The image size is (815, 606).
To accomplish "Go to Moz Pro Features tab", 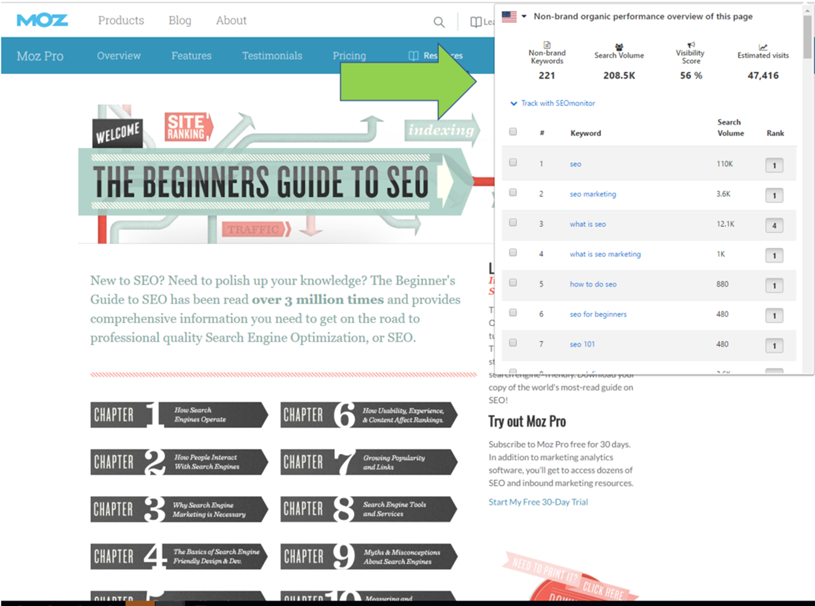I will (191, 56).
